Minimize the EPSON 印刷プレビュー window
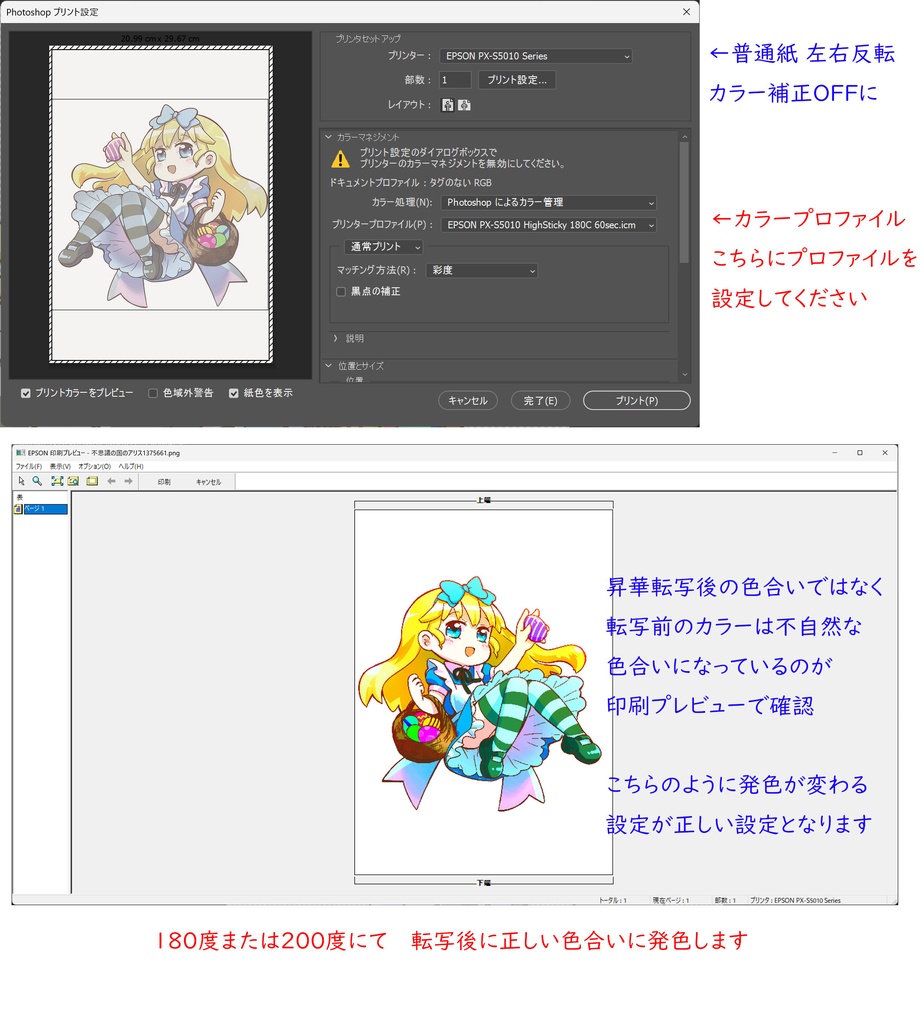 coord(835,453)
